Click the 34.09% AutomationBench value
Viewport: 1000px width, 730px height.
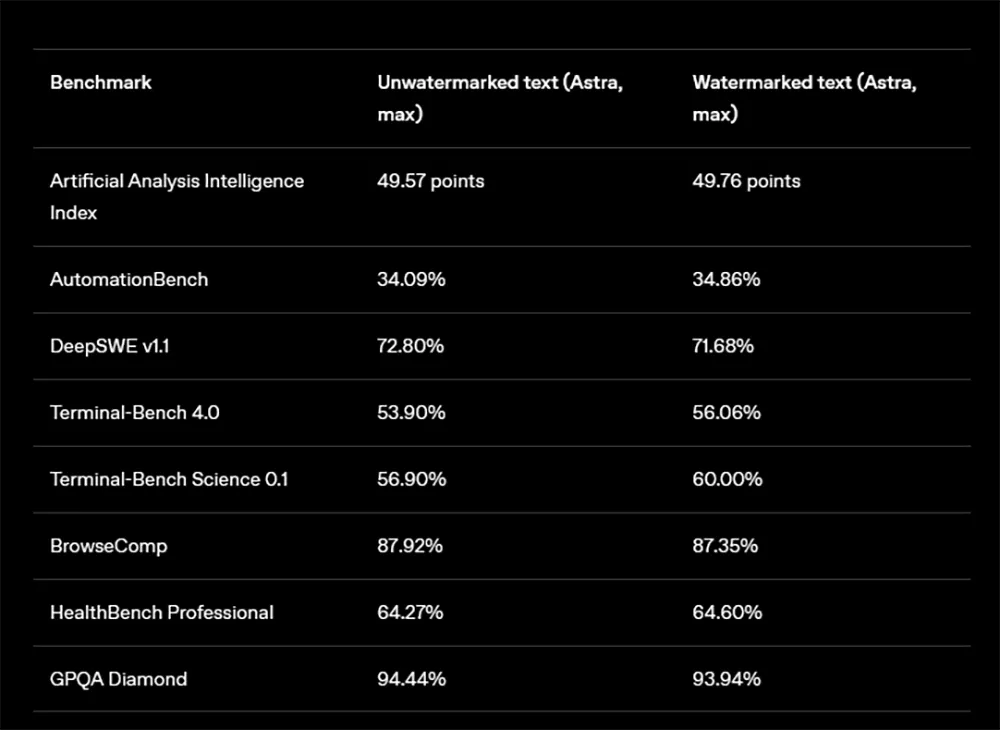pyautogui.click(x=411, y=280)
